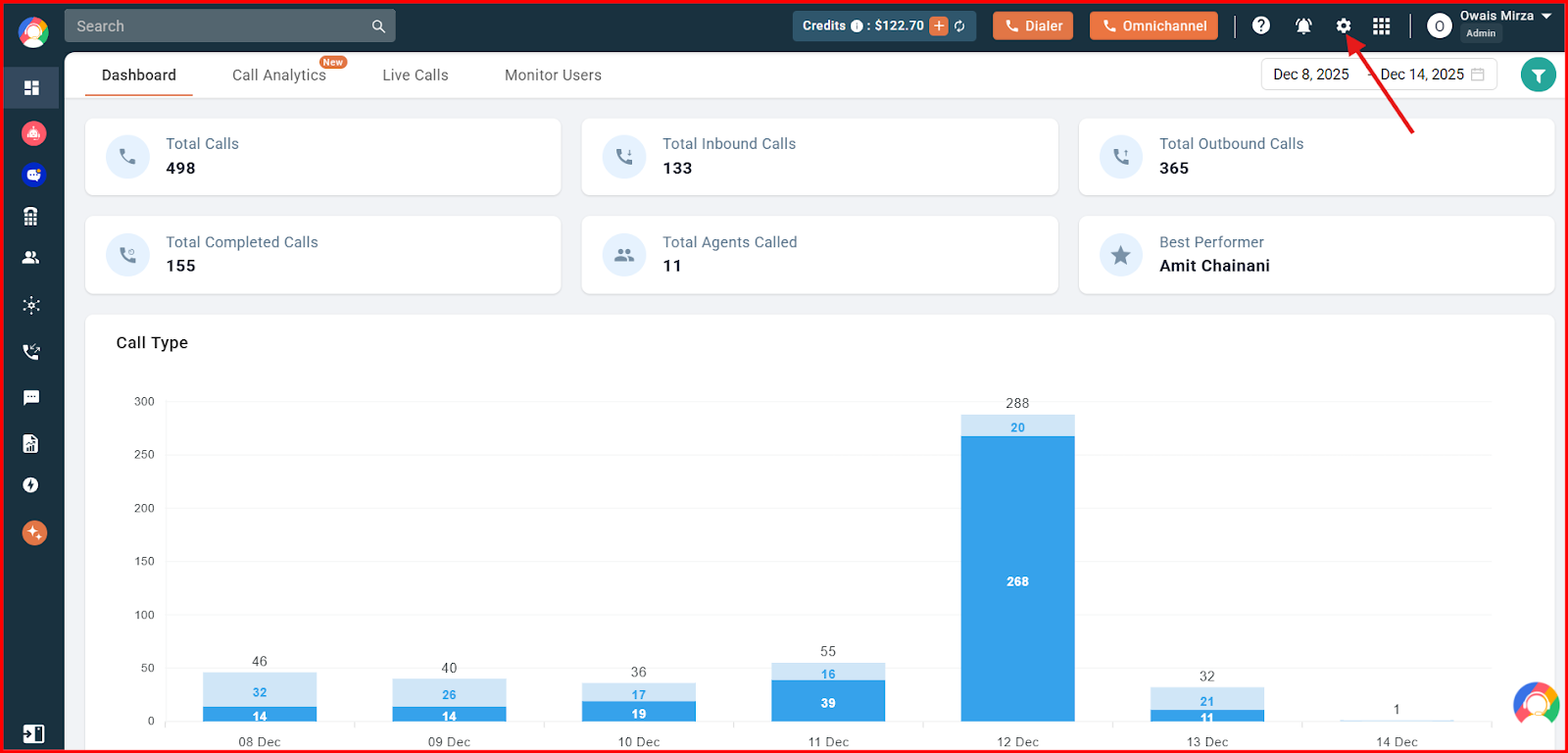This screenshot has width=1568, height=753.
Task: Switch to the Monitor Users tab
Action: pos(553,75)
